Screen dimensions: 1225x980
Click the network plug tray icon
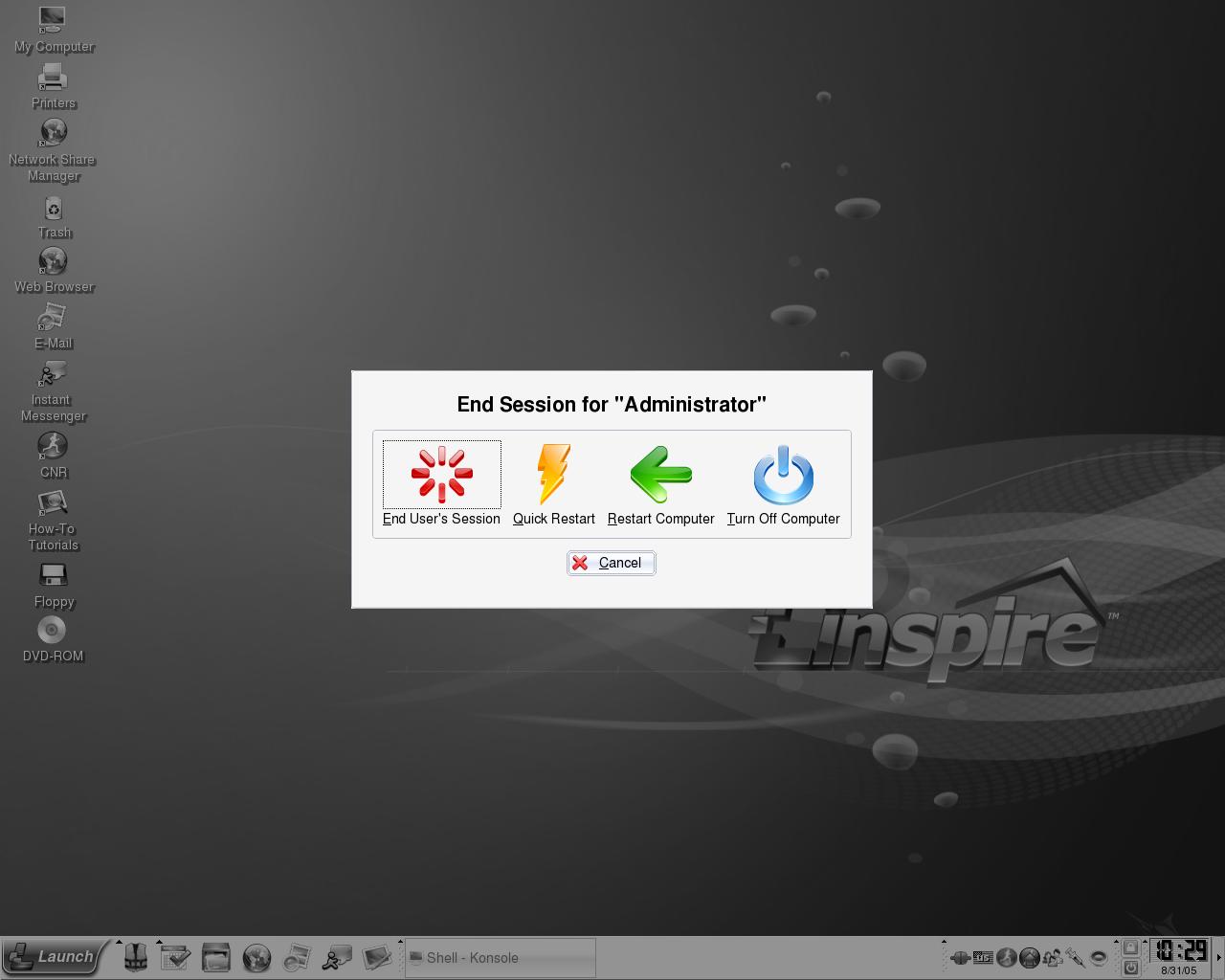coord(960,957)
